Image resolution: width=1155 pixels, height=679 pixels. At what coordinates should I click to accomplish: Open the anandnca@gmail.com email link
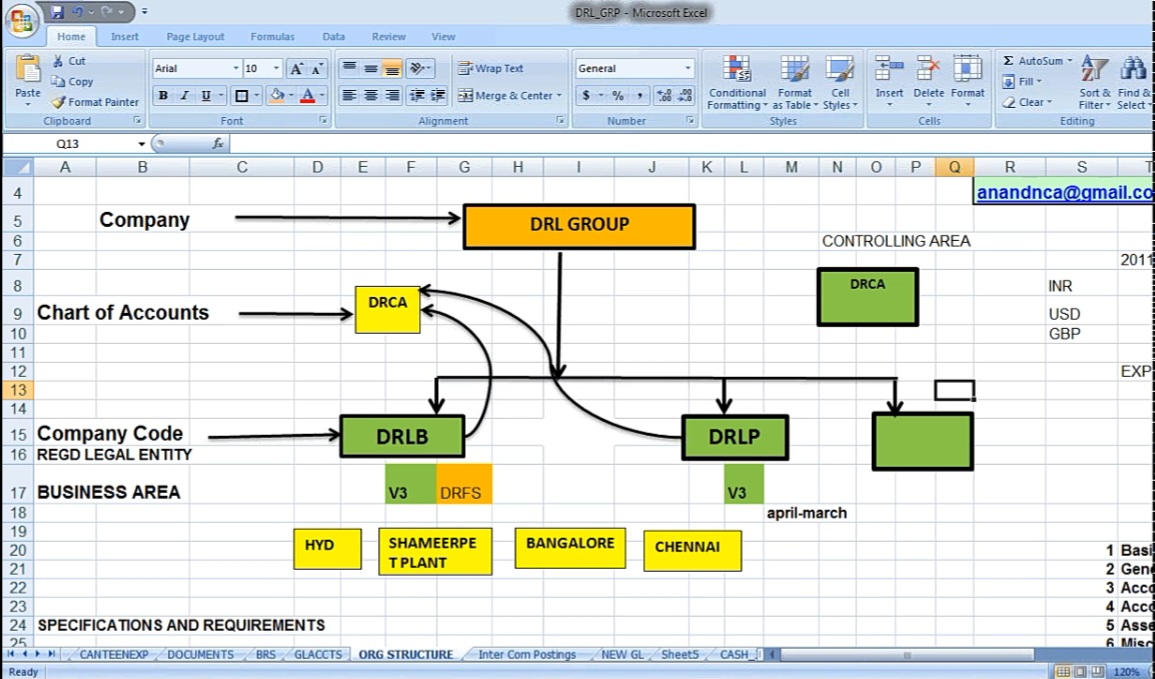[1064, 192]
